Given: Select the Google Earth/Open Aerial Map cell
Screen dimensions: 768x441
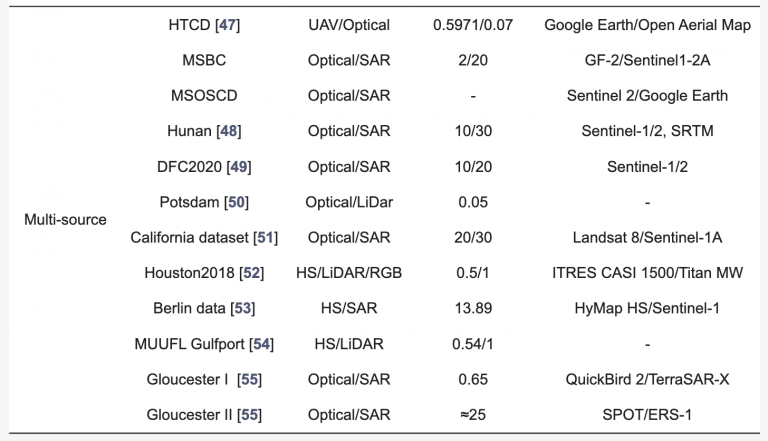Looking at the screenshot, I should point(647,25).
